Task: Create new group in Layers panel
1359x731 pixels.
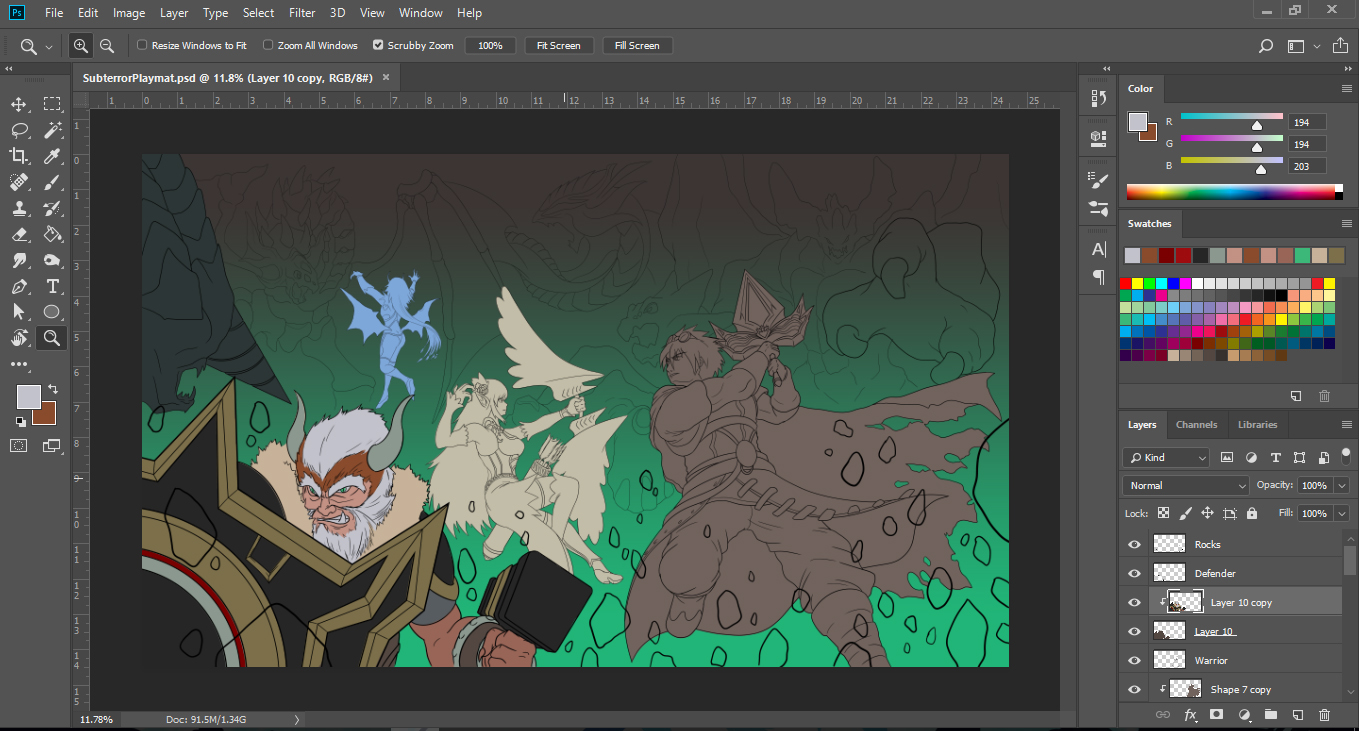Action: click(x=1271, y=715)
